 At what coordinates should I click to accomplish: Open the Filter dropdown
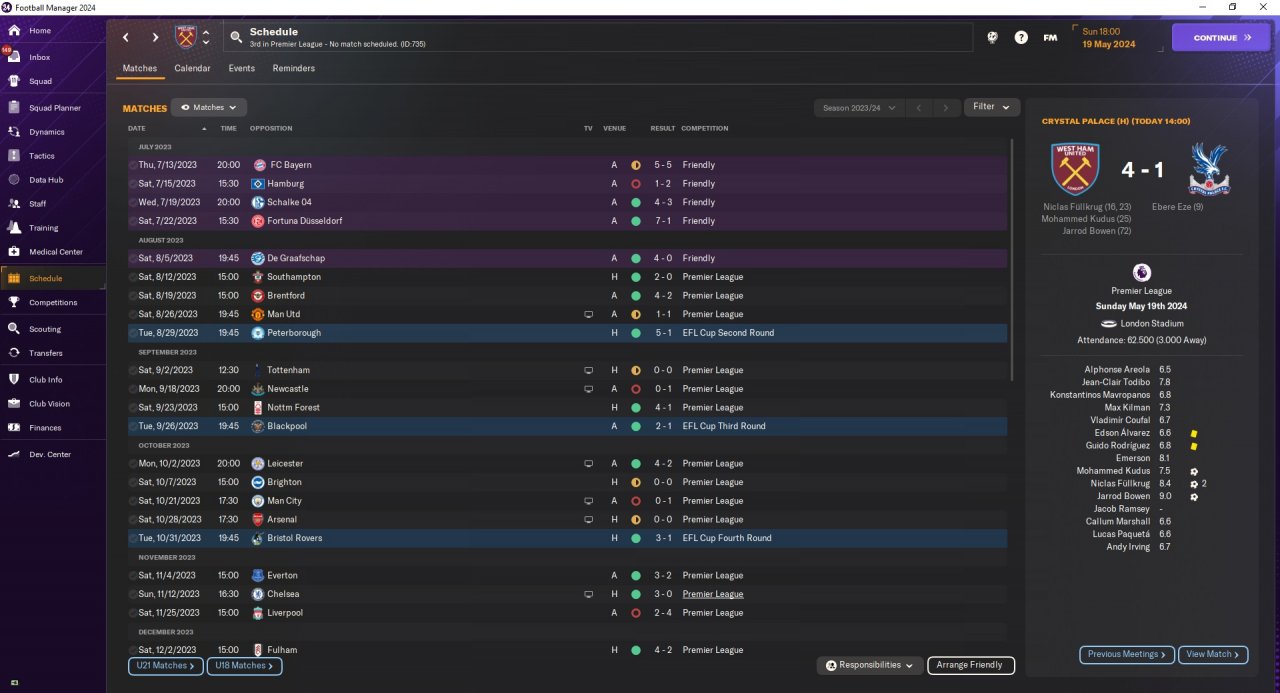coord(992,107)
